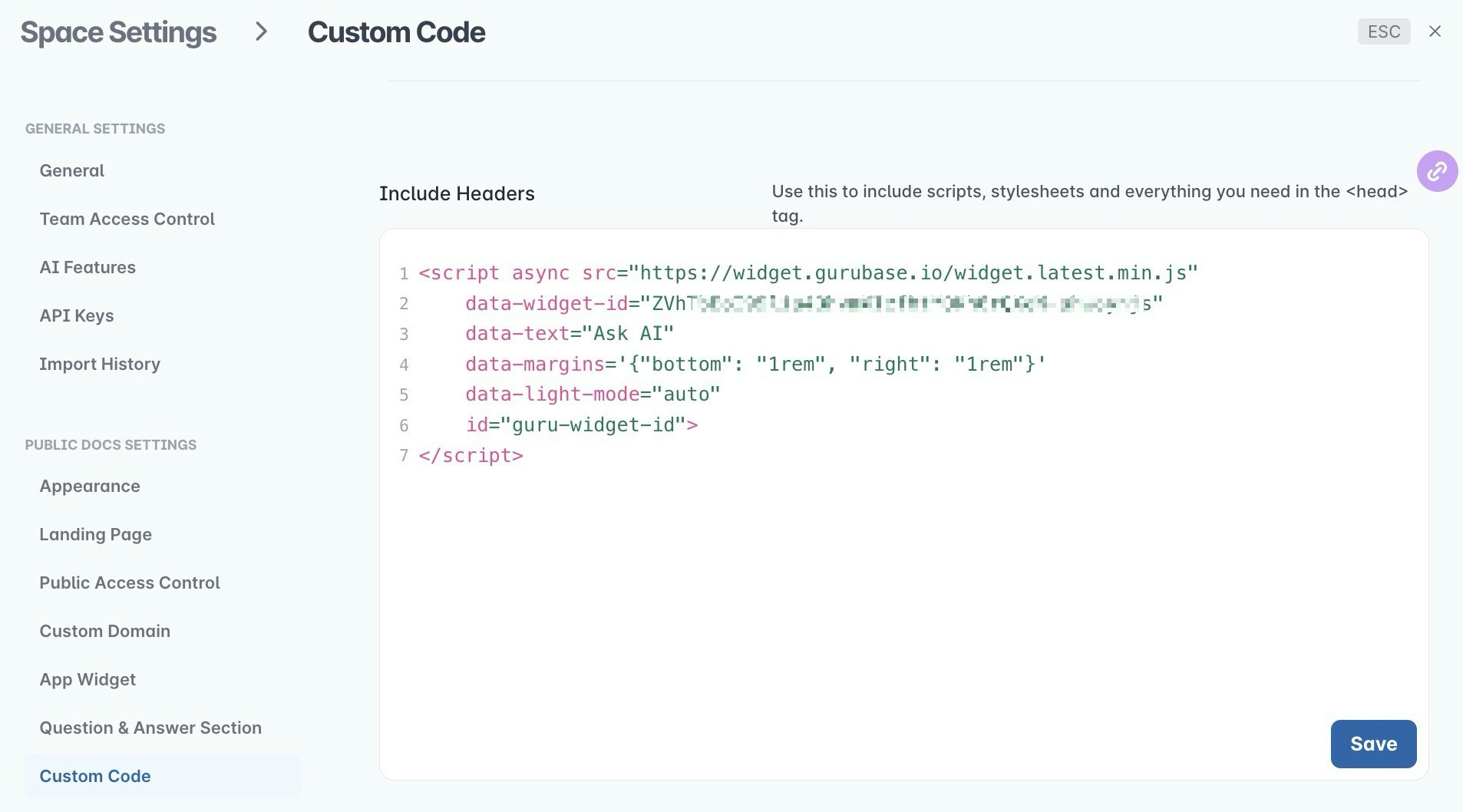The height and width of the screenshot is (812, 1463).
Task: Click into the Include Headers code editor
Action: (x=903, y=504)
